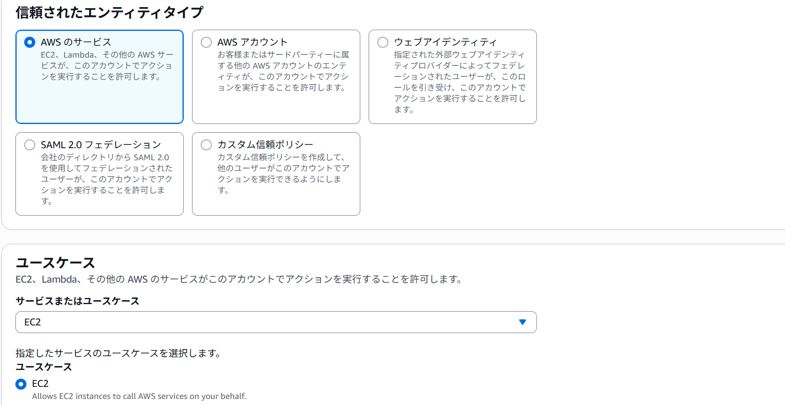Click the AWS アカウント card description text
This screenshot has width=785, height=405.
[x=283, y=71]
